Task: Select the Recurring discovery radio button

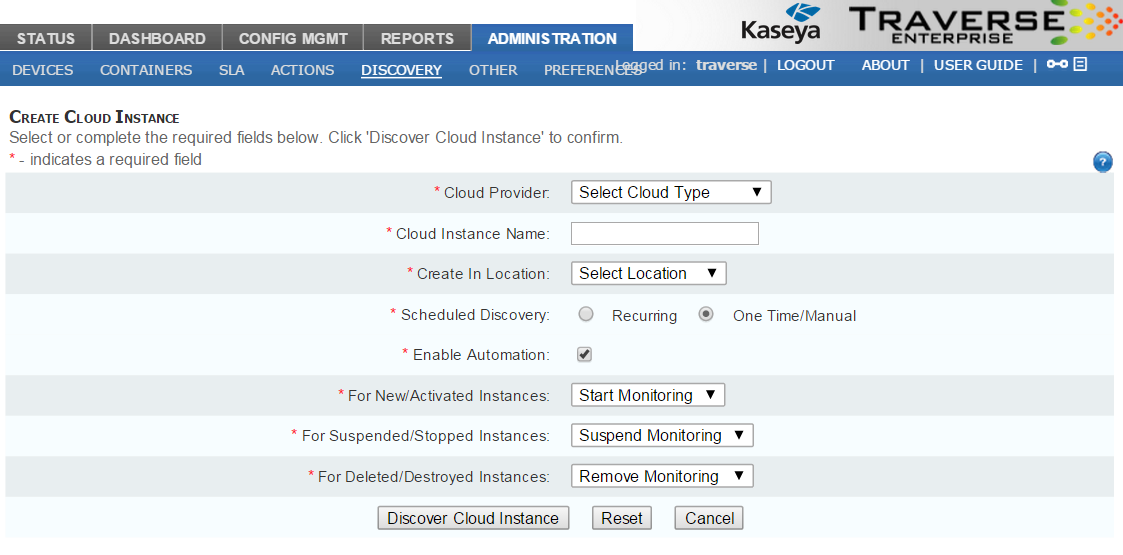Action: (587, 315)
